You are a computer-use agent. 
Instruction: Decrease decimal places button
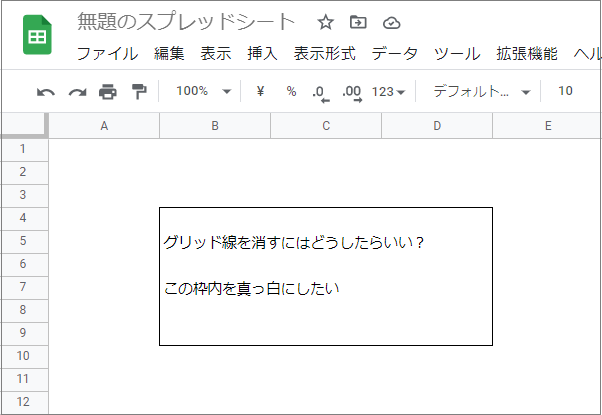(320, 92)
